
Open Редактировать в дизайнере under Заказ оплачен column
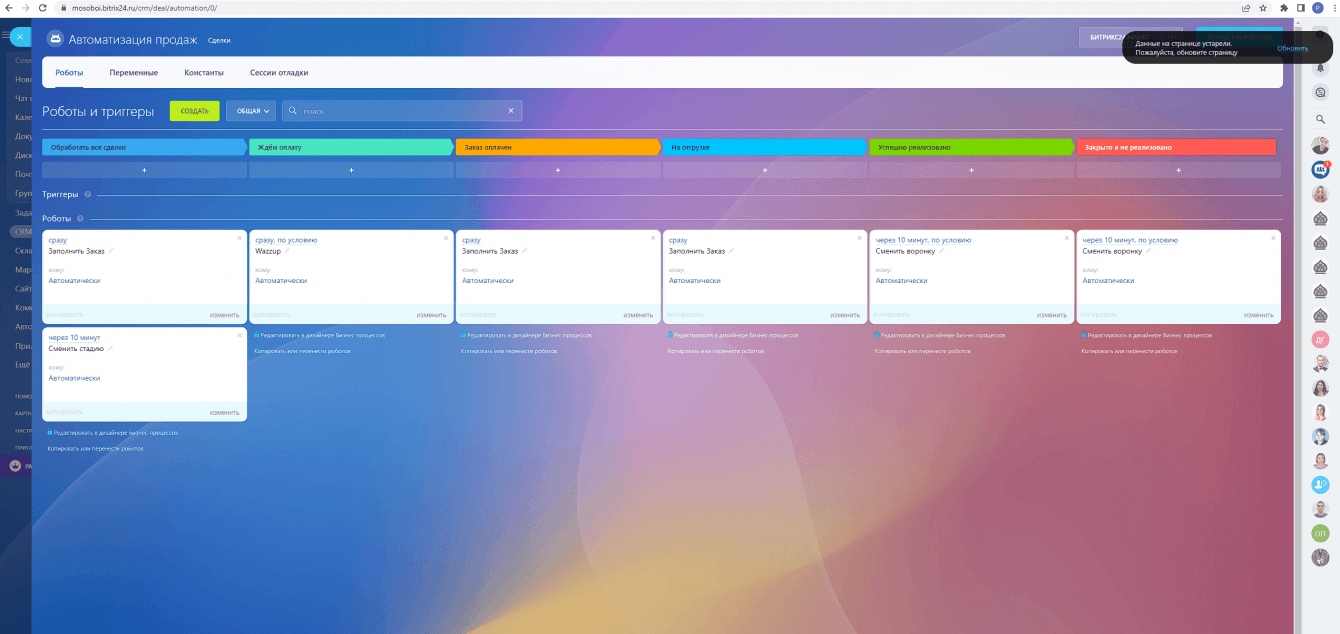526,335
